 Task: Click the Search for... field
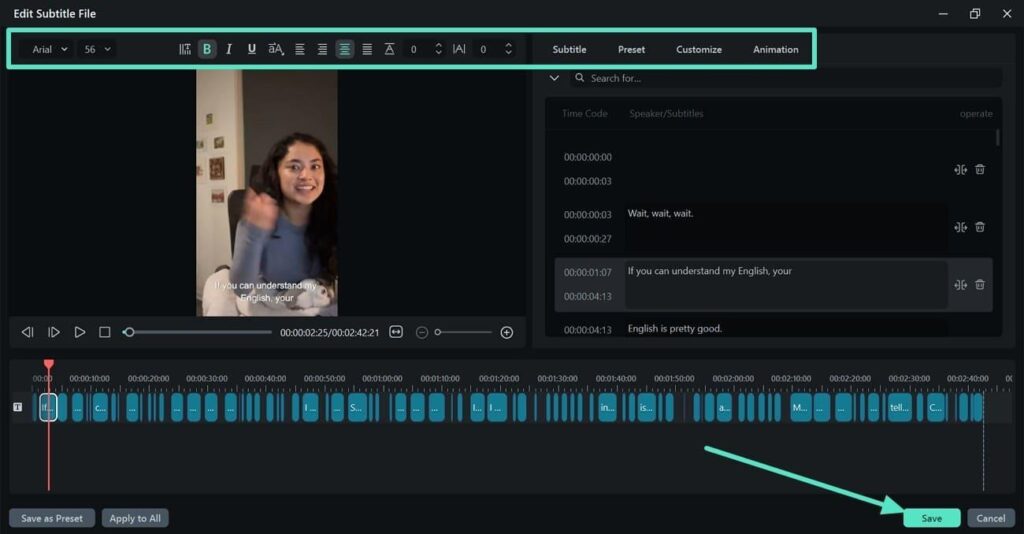click(x=786, y=78)
